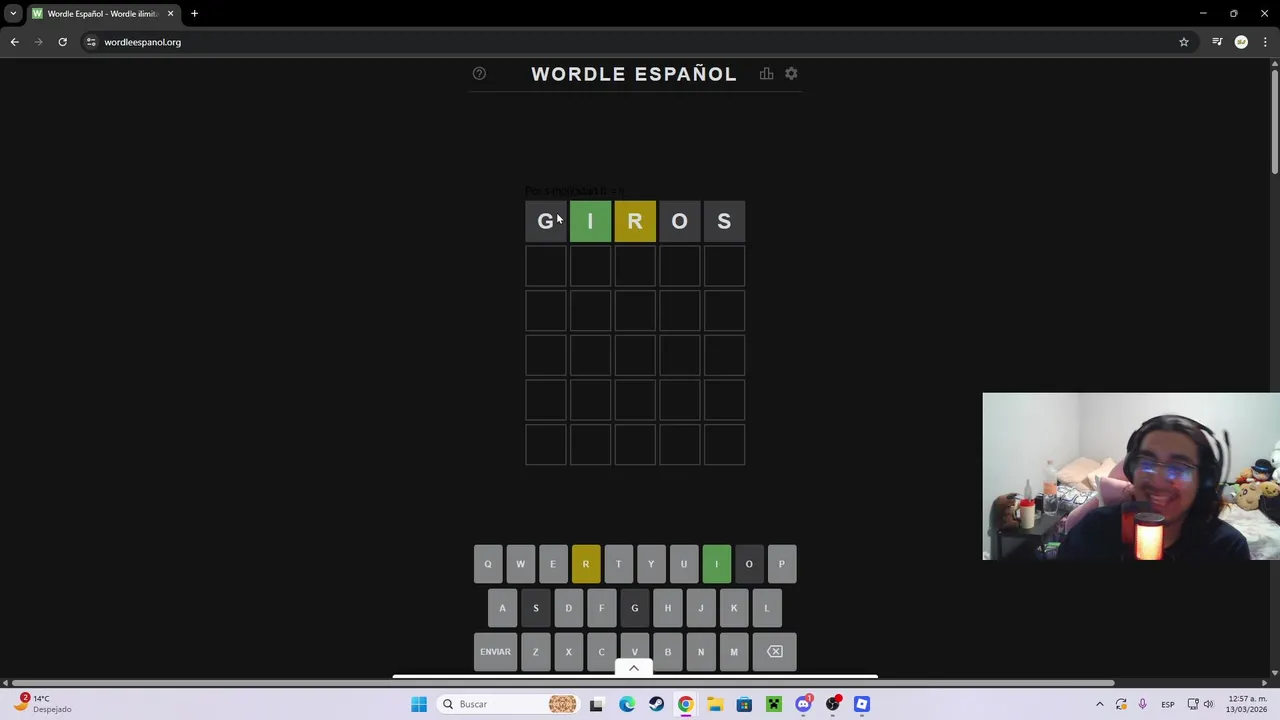Open Roblox from the taskbar
This screenshot has height=720, width=1280.
point(862,704)
